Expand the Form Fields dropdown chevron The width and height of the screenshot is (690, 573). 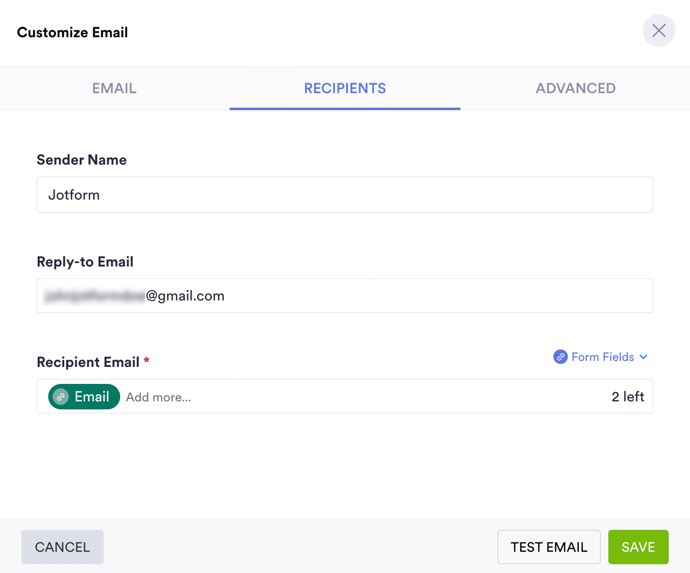643,357
